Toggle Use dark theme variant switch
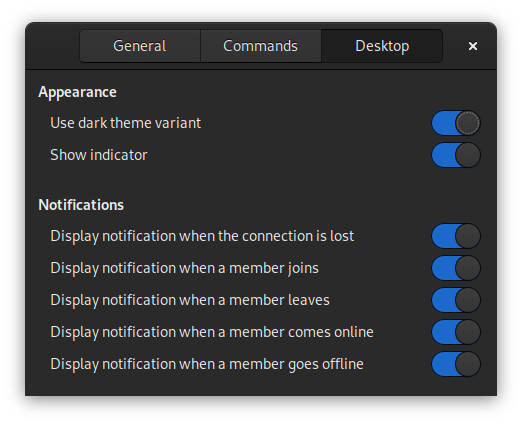 click(456, 123)
